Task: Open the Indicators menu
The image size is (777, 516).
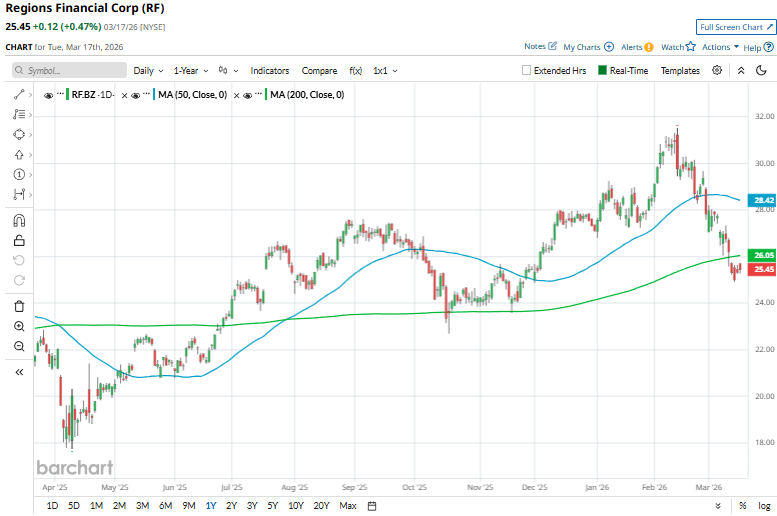Action: point(269,71)
